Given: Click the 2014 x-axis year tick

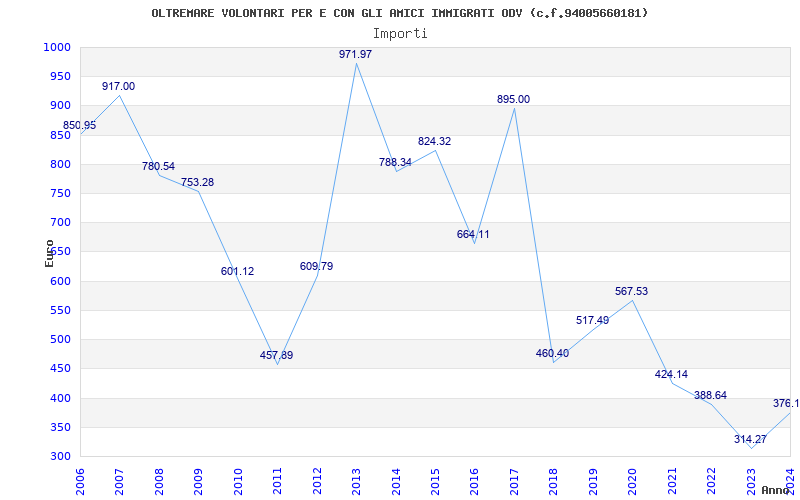Looking at the screenshot, I should 396,481.
